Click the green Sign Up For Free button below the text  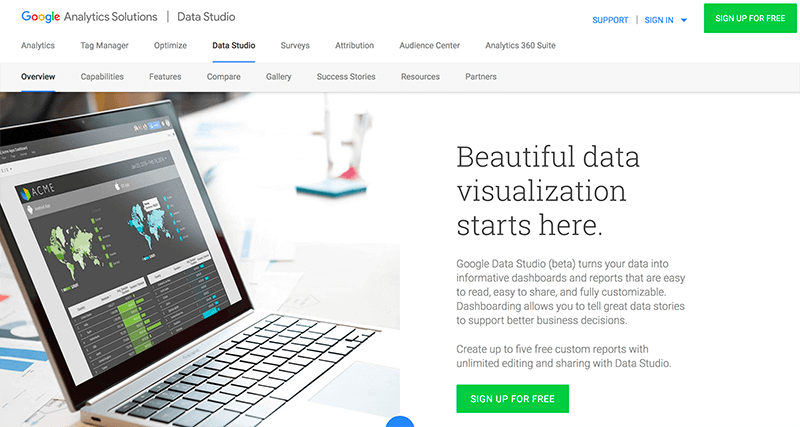point(512,398)
